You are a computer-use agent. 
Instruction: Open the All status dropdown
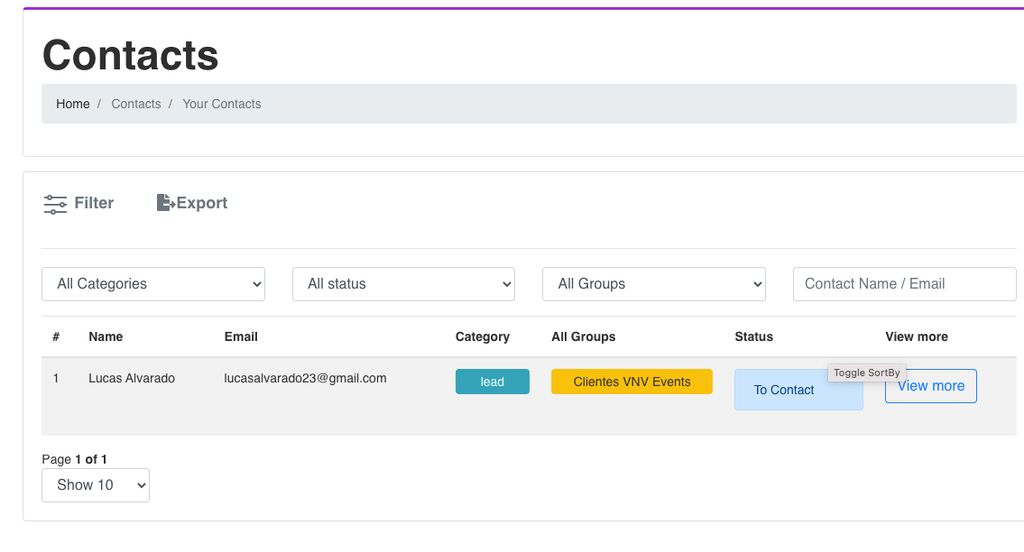pos(404,284)
